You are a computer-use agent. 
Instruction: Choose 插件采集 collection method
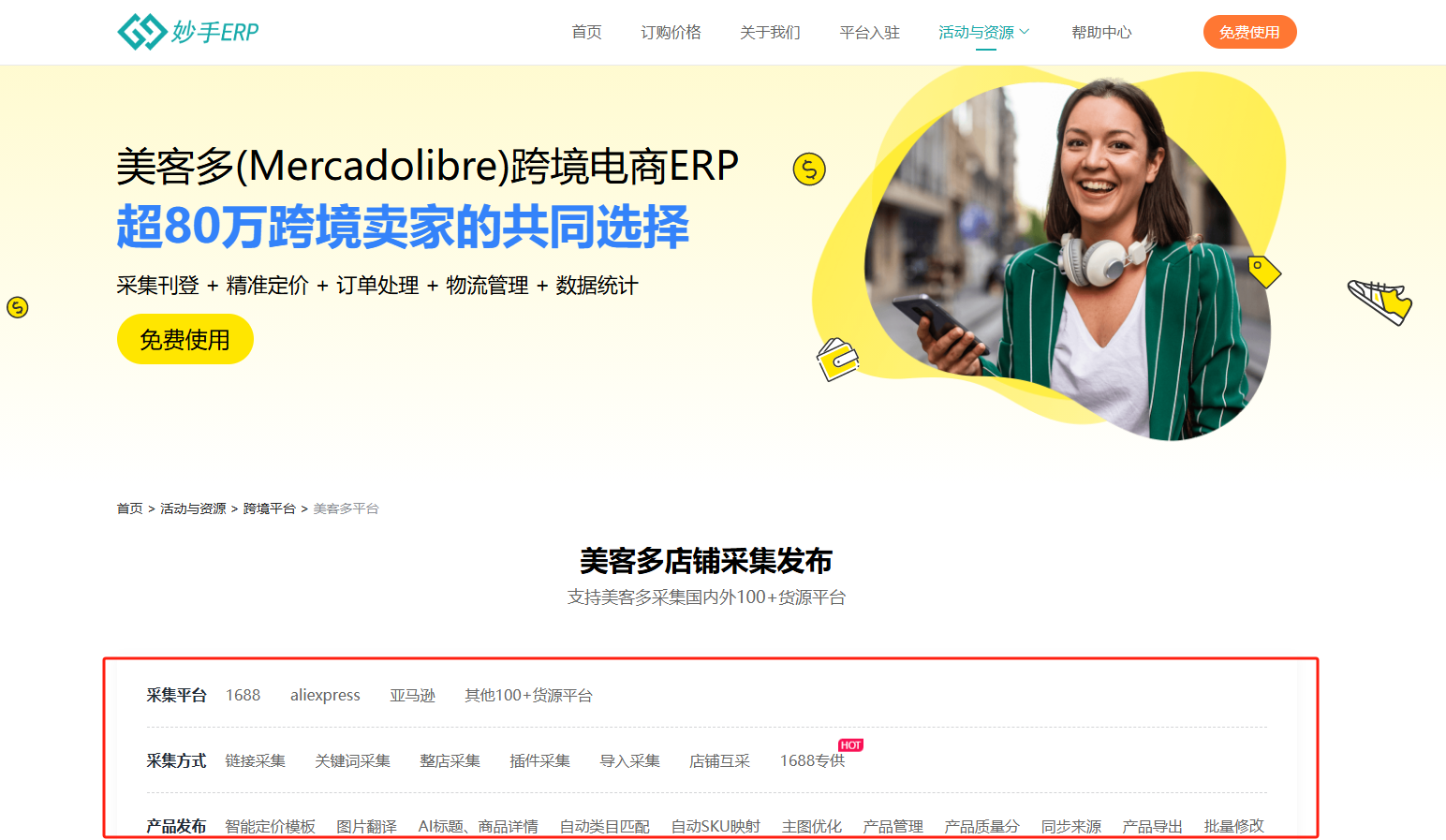coord(539,760)
